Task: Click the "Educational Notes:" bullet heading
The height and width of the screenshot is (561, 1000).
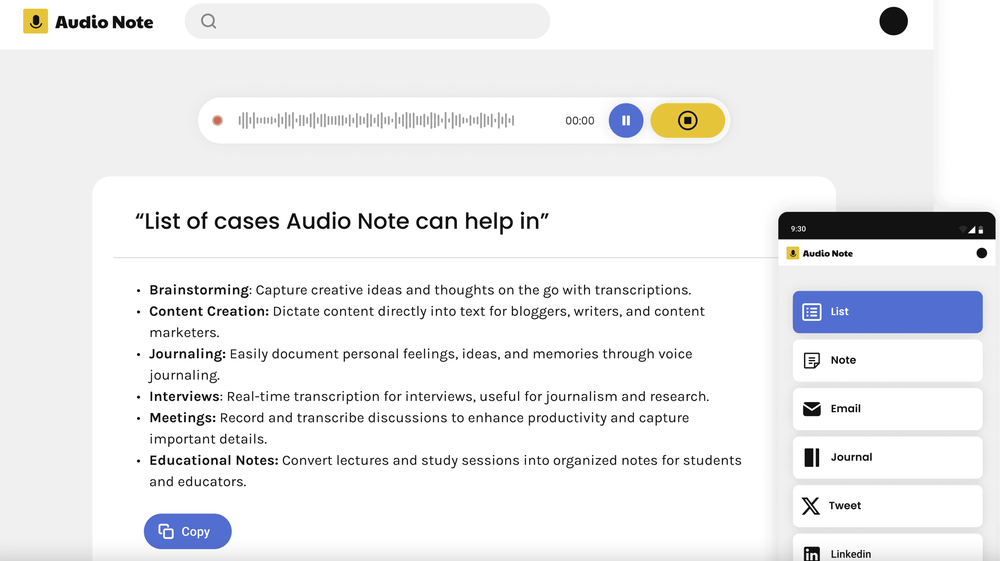Action: 214,460
